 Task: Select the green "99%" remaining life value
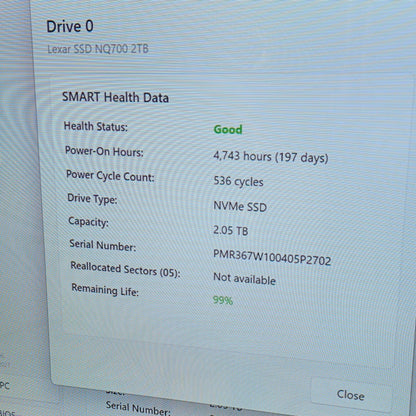click(223, 300)
